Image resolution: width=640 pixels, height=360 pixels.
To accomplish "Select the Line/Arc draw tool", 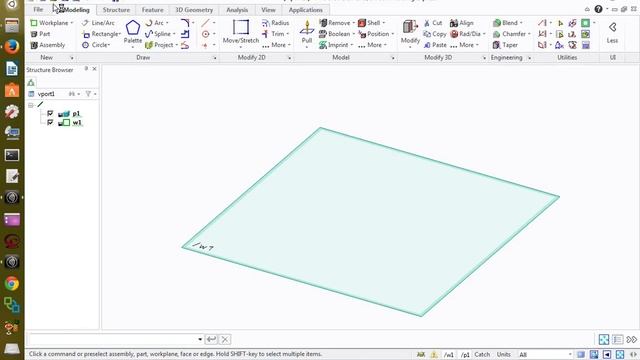I will 98,23.
